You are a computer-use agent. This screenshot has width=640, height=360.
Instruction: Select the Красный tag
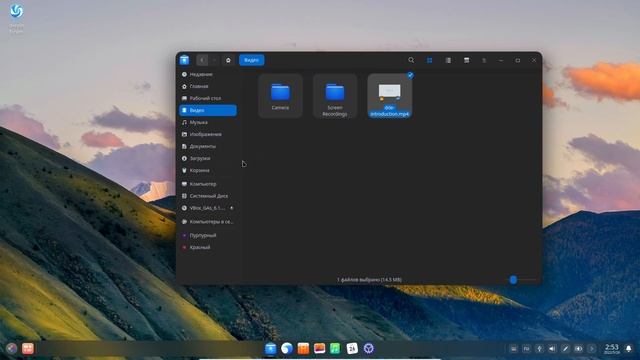(x=208, y=247)
